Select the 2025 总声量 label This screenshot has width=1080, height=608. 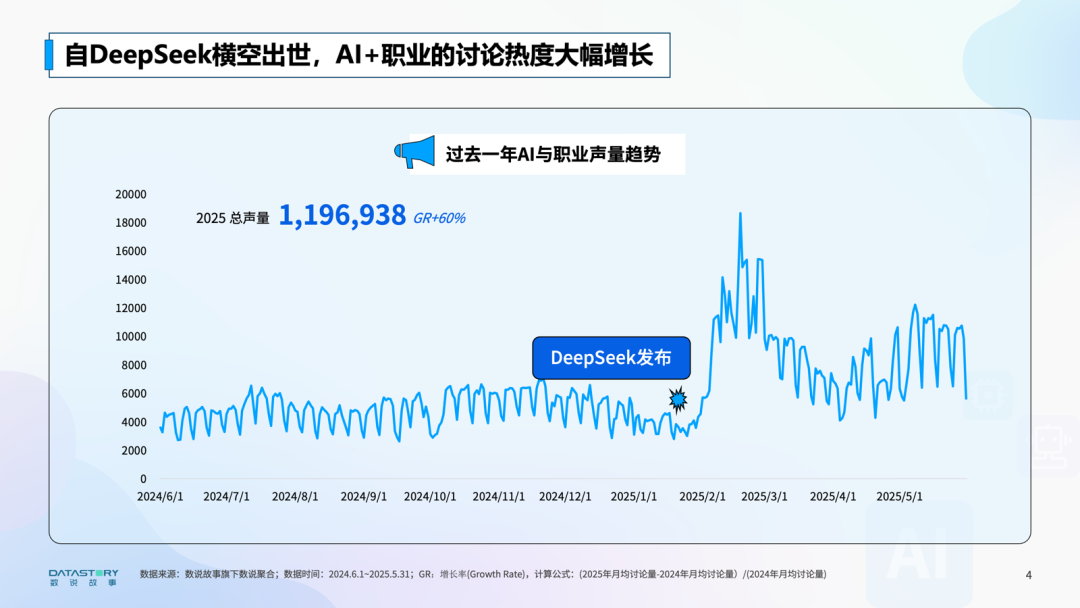[232, 217]
